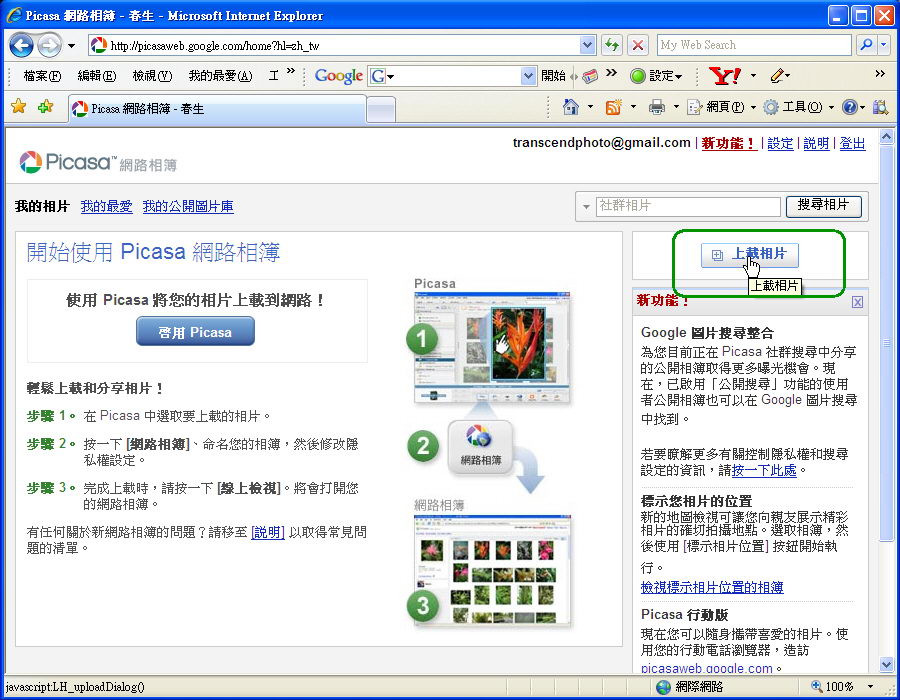Open the 檢視標示相片位置的相簿 link
Viewport: 900px width, 700px height.
tap(712, 587)
